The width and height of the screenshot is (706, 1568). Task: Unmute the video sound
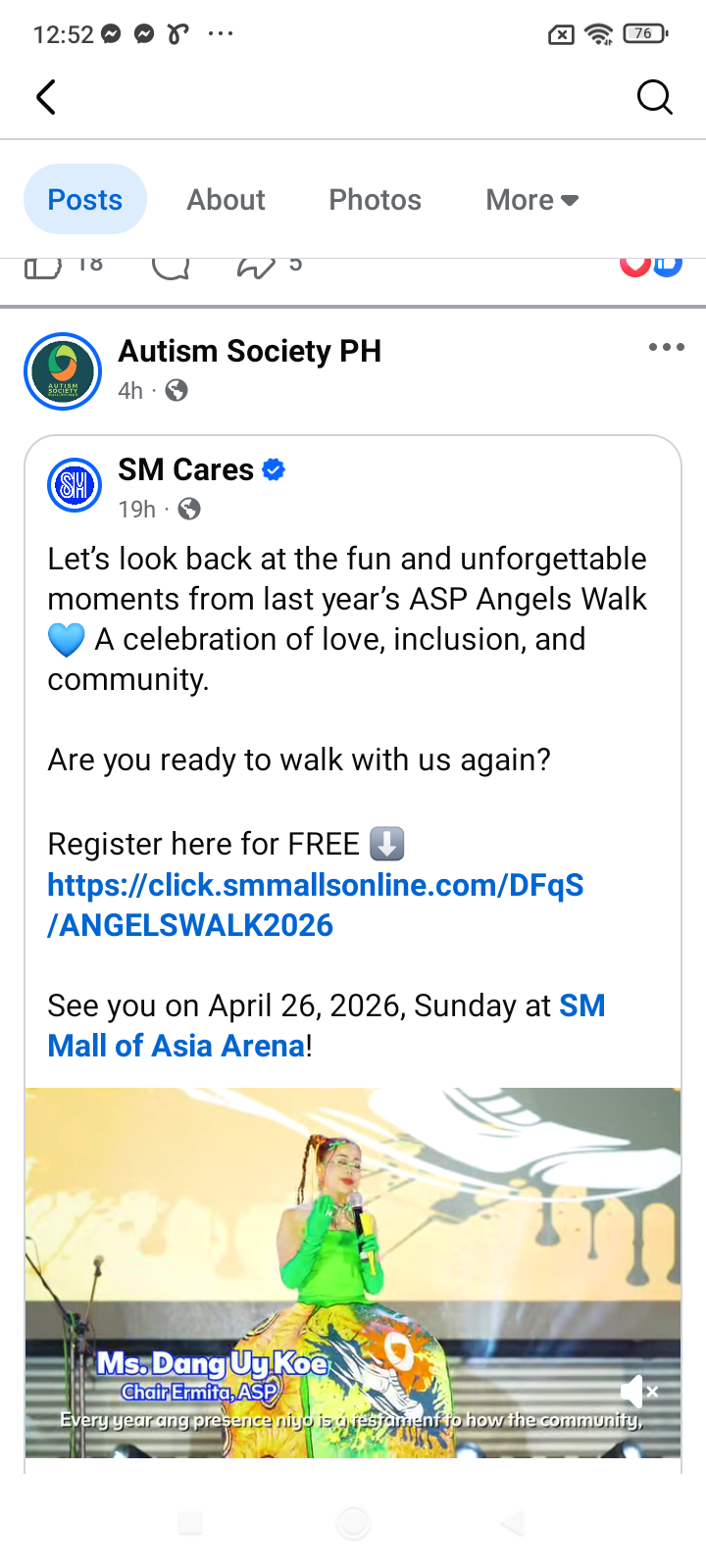click(638, 1391)
